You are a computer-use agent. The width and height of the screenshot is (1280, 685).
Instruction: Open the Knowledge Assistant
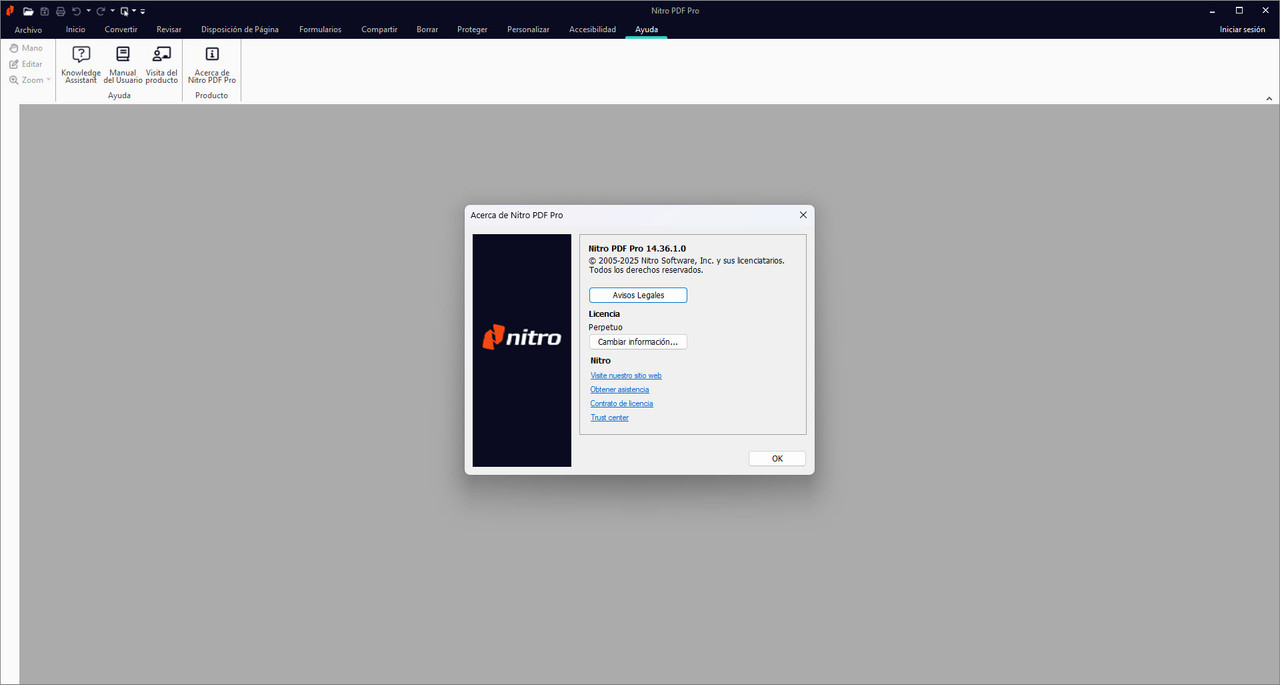(81, 65)
